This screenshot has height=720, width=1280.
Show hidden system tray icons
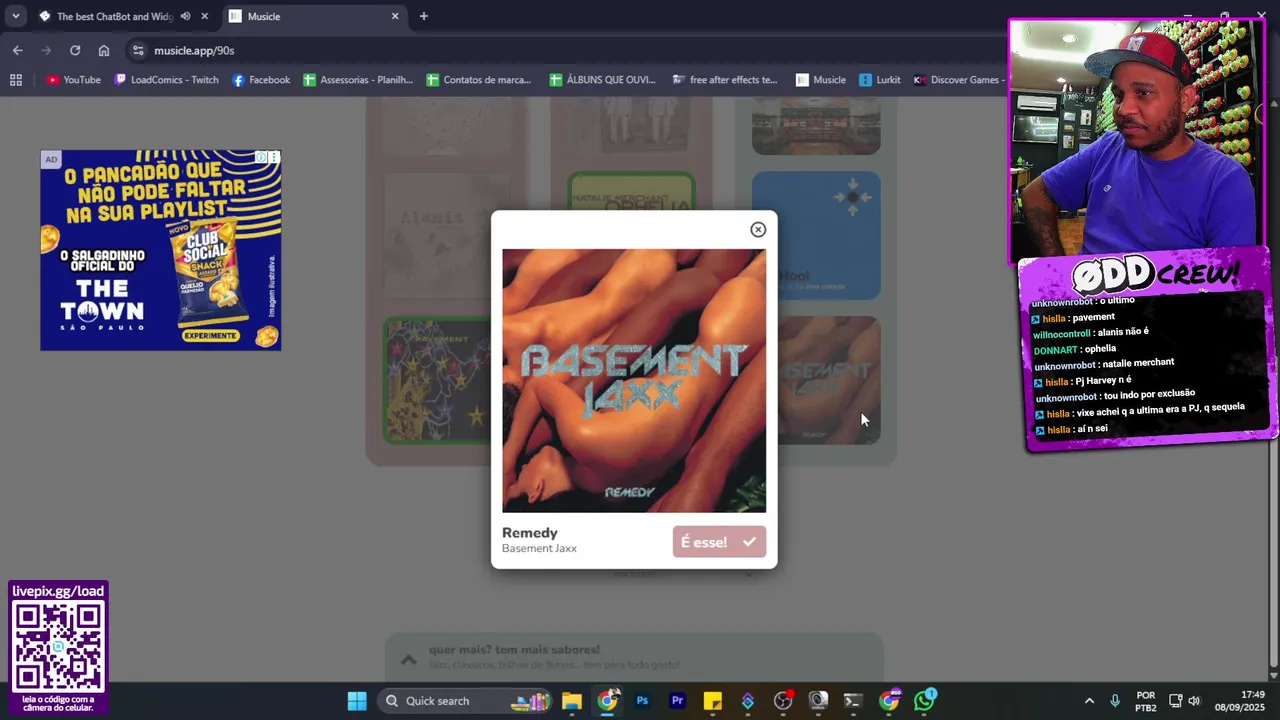[x=1089, y=701]
